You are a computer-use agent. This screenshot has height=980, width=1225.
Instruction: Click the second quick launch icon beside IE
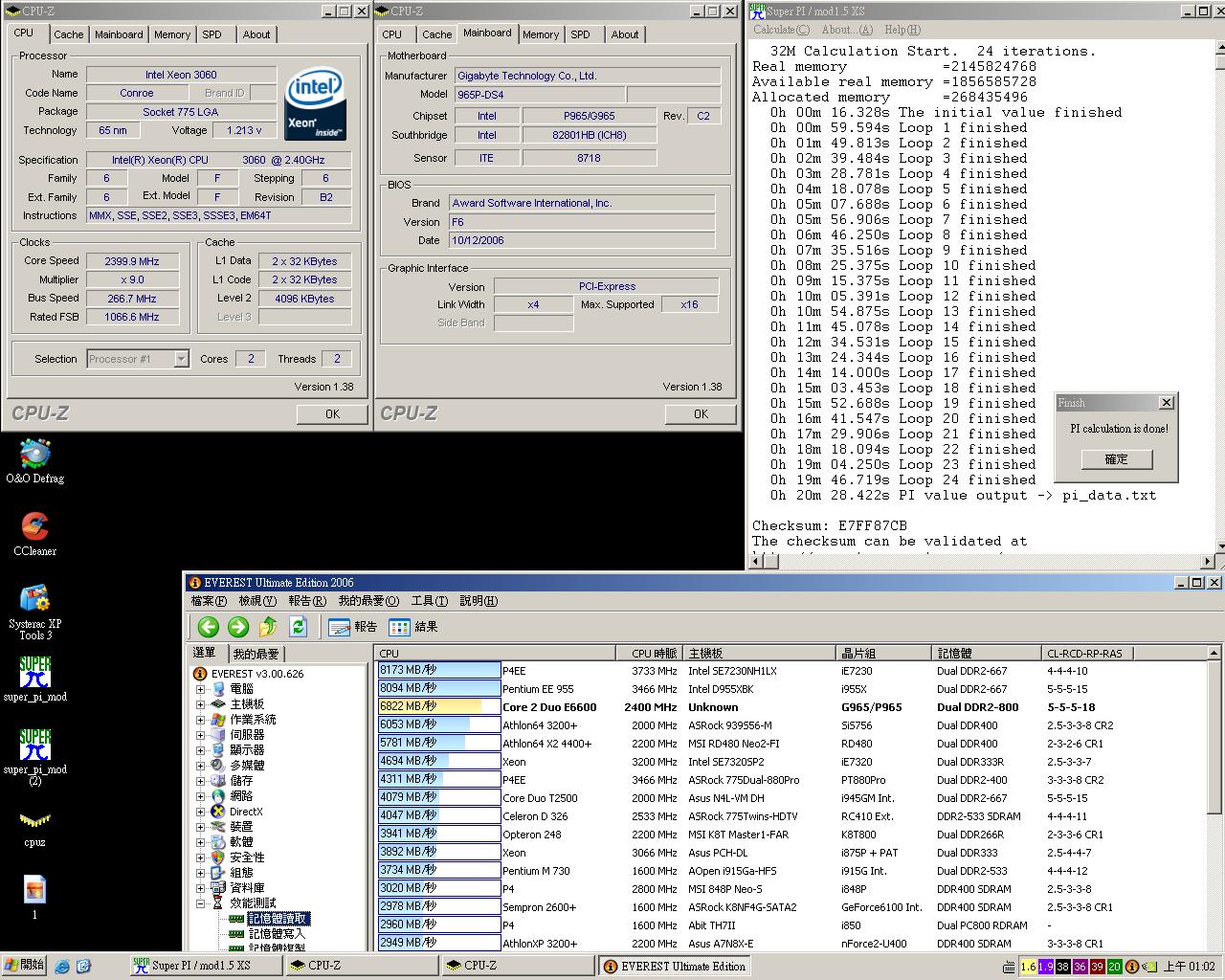point(83,967)
